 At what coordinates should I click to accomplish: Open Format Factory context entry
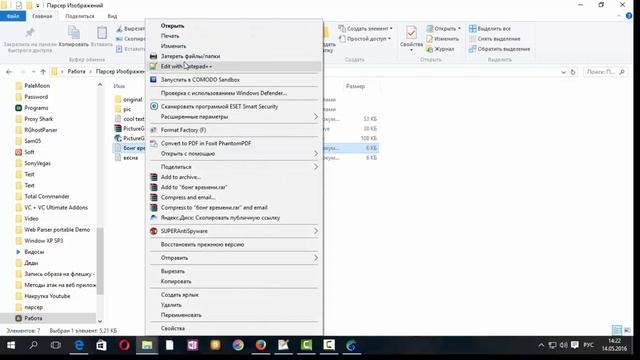(234, 130)
